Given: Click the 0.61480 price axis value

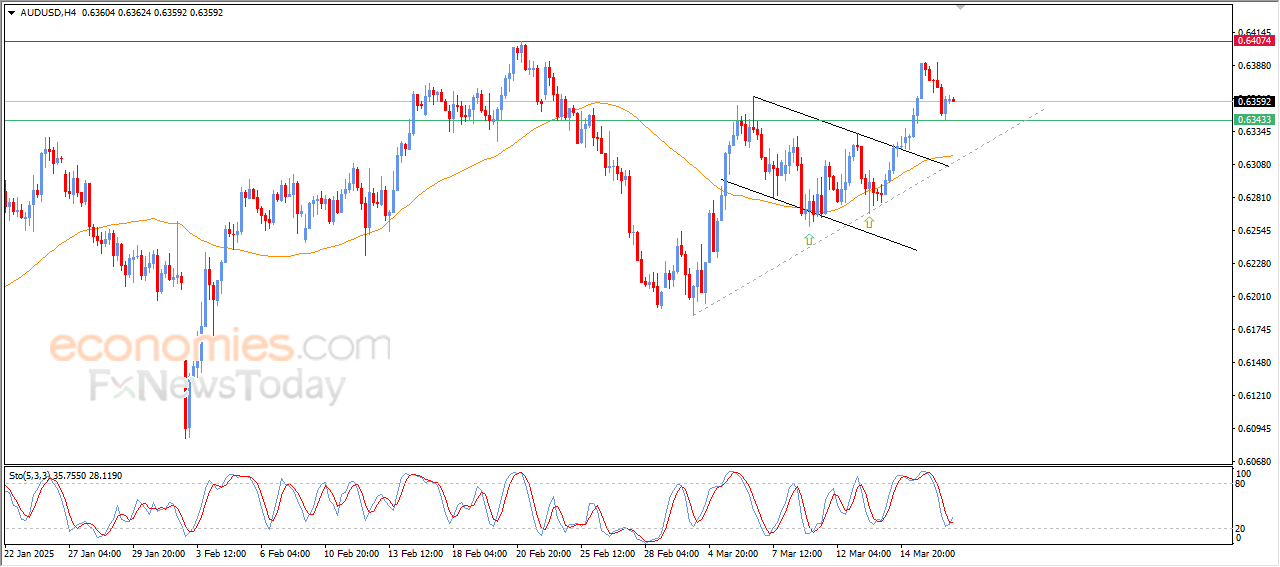Looking at the screenshot, I should 1254,363.
